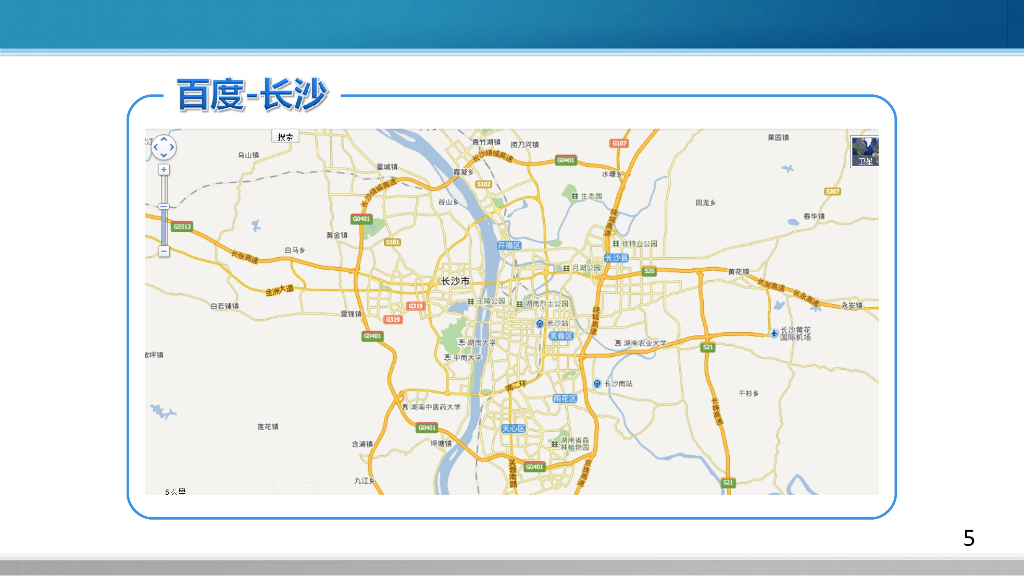Viewport: 1024px width, 576px height.
Task: Click the red G107 road shield
Action: point(619,143)
